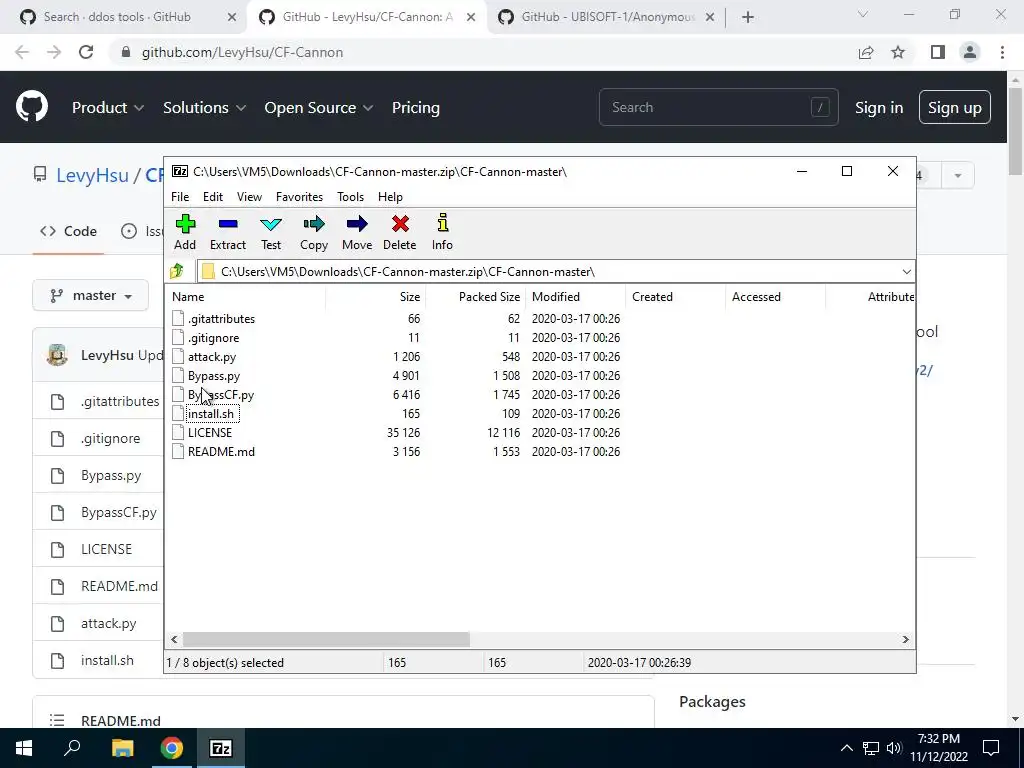This screenshot has width=1024, height=768.
Task: Share this page via the share icon
Action: pos(866,52)
